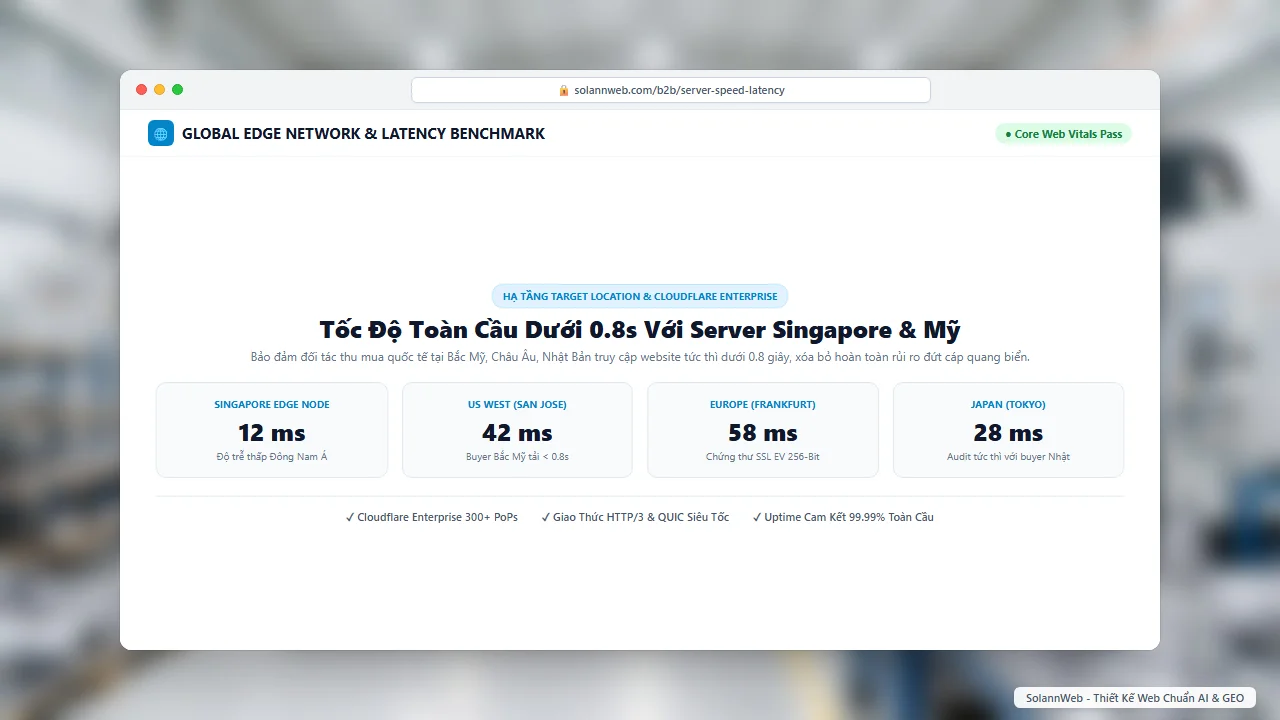
Task: Maximize the window with green button
Action: (x=178, y=90)
